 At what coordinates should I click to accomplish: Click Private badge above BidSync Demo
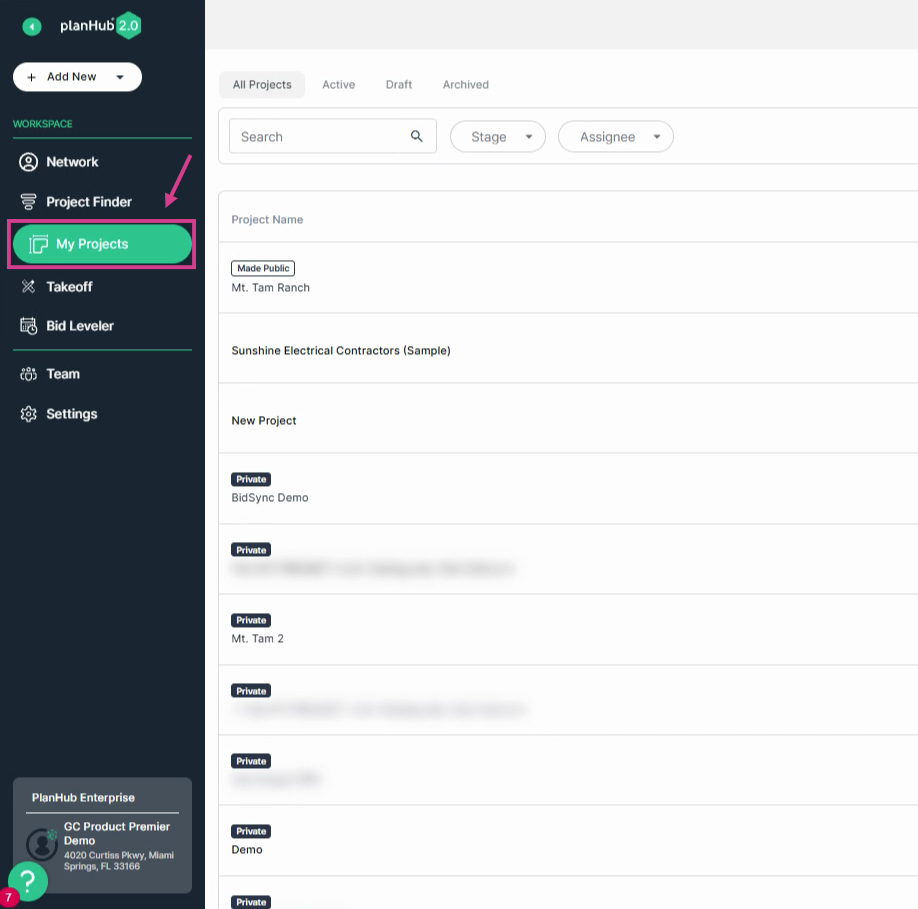pos(251,479)
